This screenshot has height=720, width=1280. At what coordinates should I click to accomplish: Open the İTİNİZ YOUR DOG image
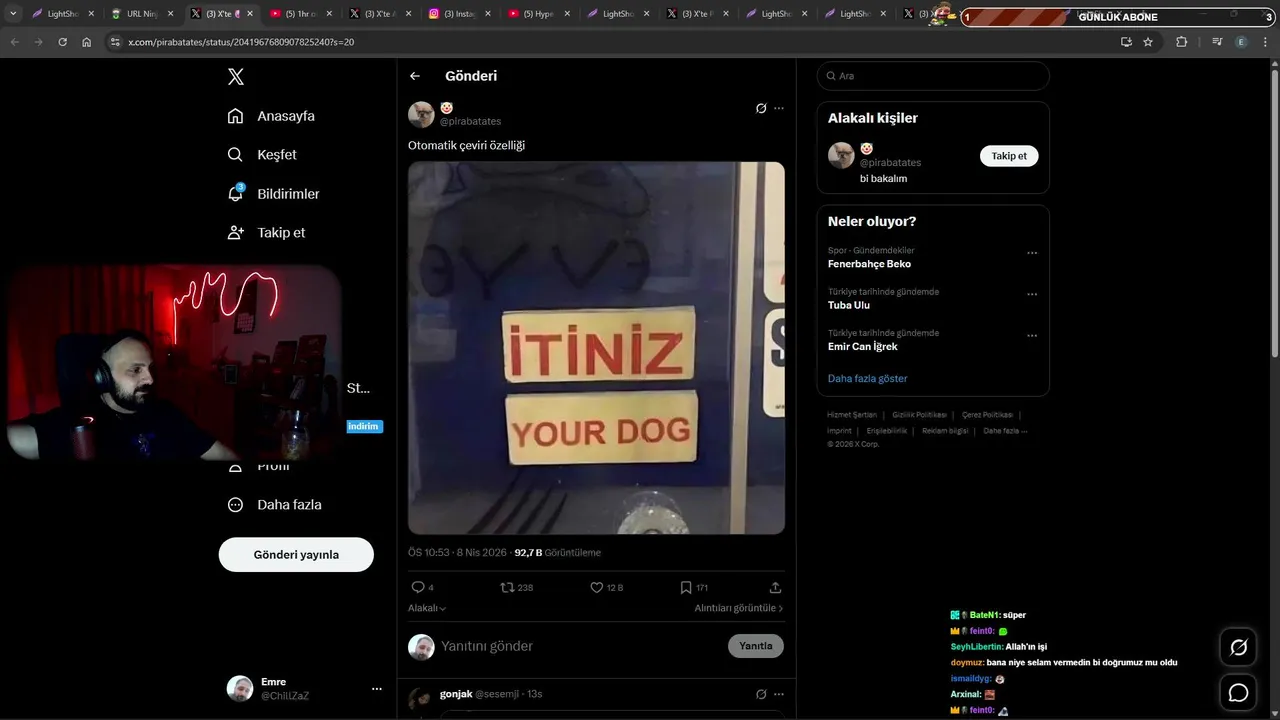click(x=596, y=348)
